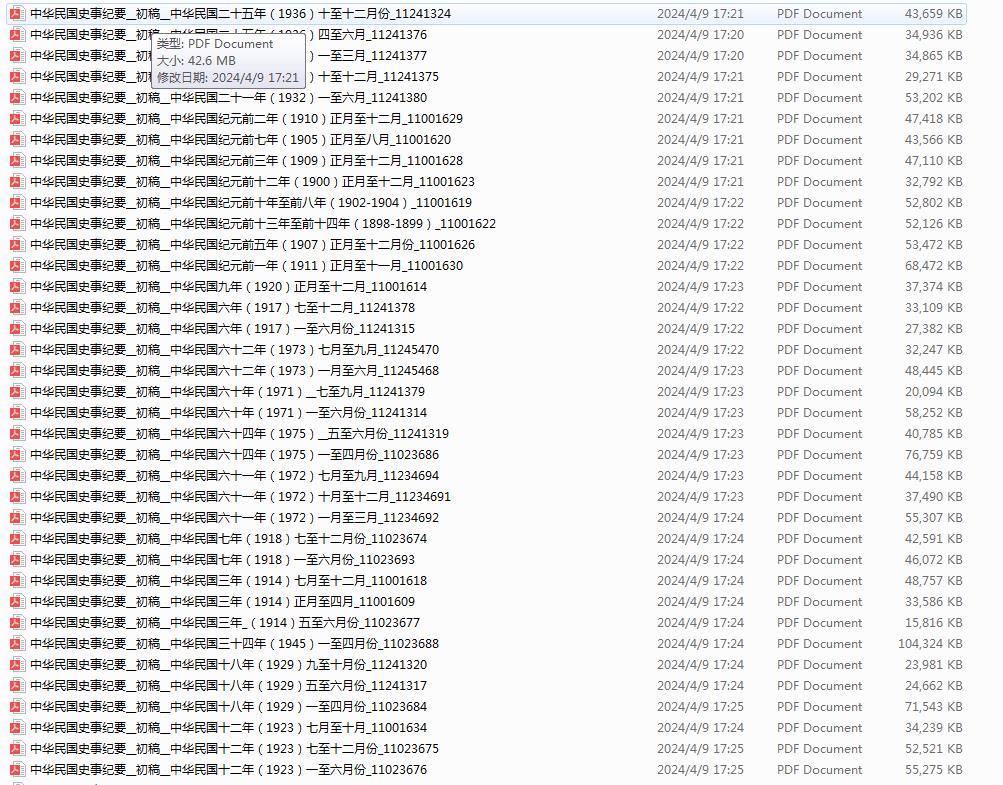Click PDF icon of 1945 一至四月份 file
1003x785 pixels.
(16, 644)
